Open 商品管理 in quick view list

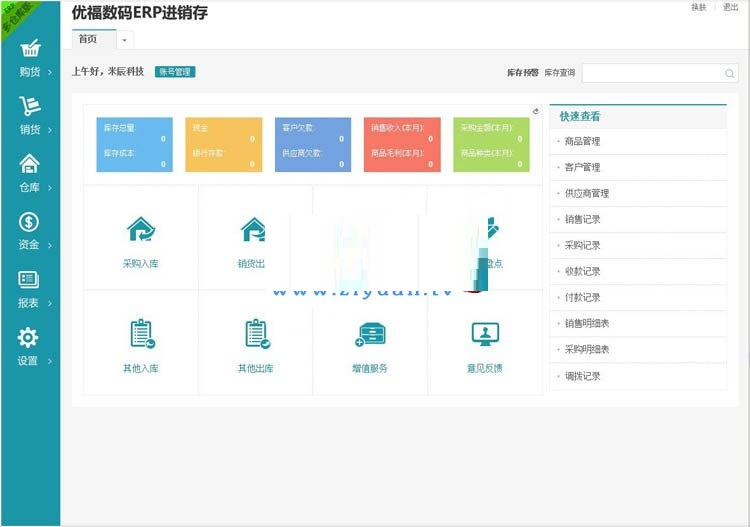581,141
